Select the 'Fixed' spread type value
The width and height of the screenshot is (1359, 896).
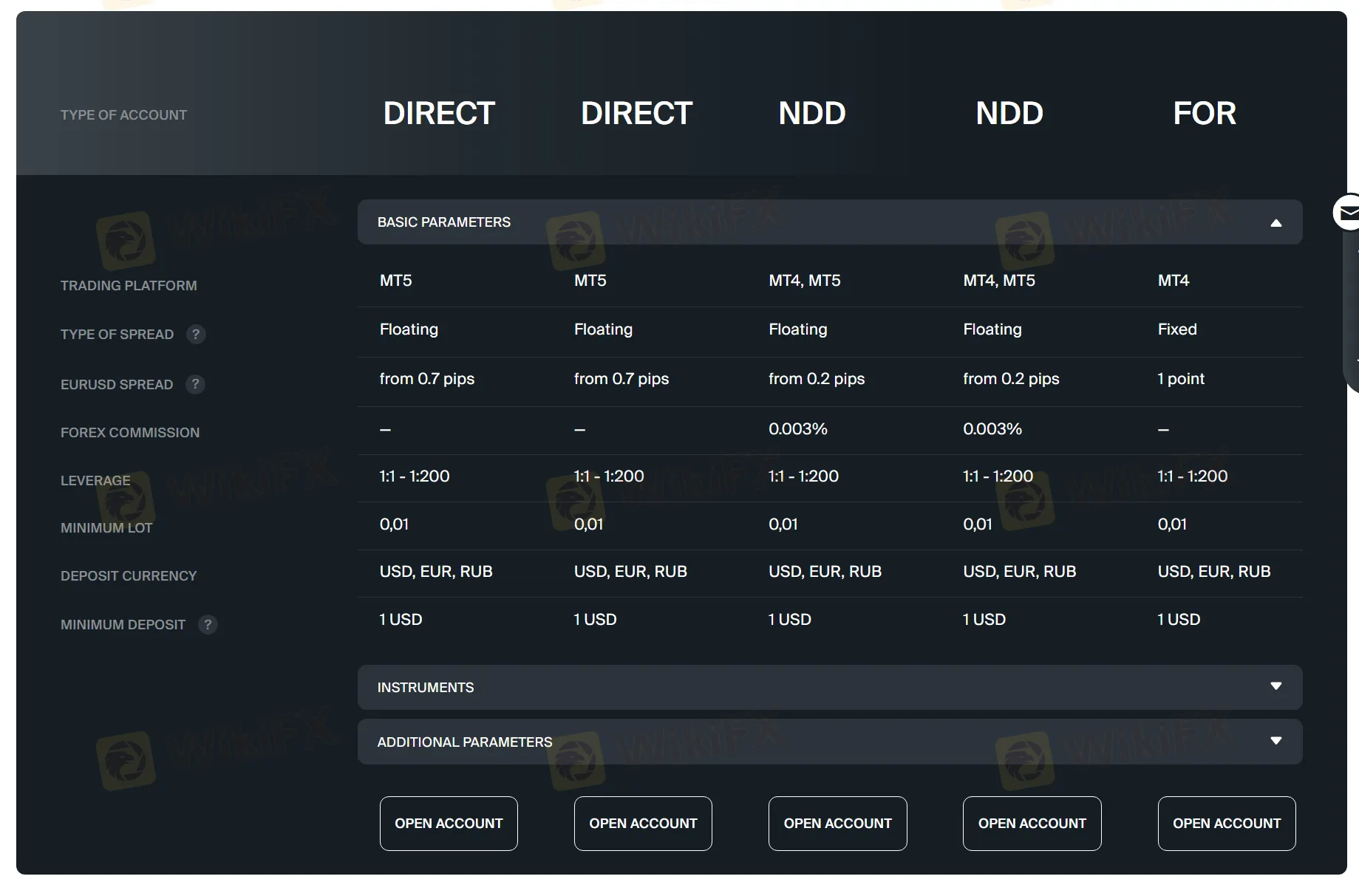tap(1177, 329)
